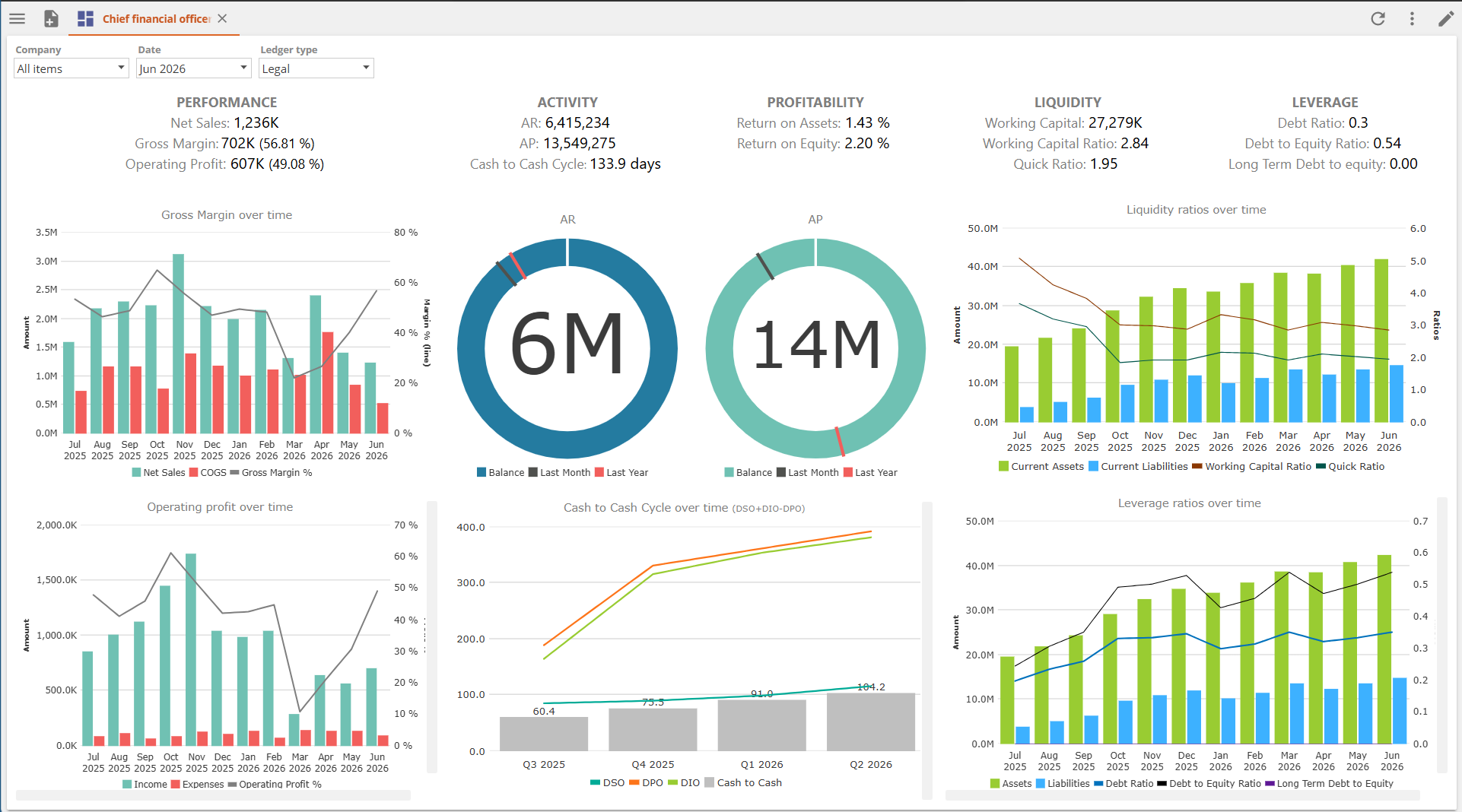Toggle DSO legend entry
This screenshot has width=1462, height=812.
point(608,783)
